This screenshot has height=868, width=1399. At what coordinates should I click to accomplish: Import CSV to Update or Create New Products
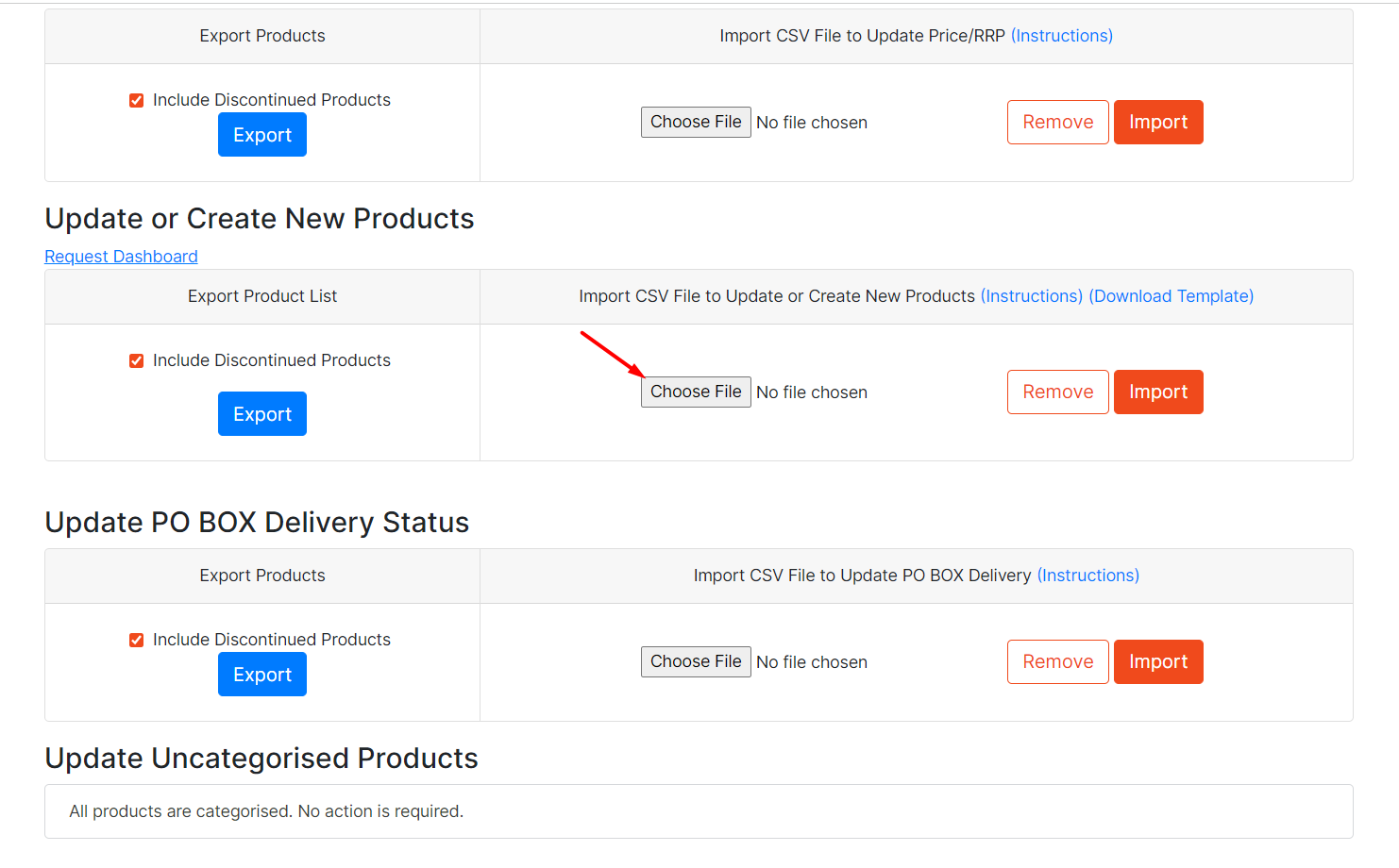(1158, 392)
